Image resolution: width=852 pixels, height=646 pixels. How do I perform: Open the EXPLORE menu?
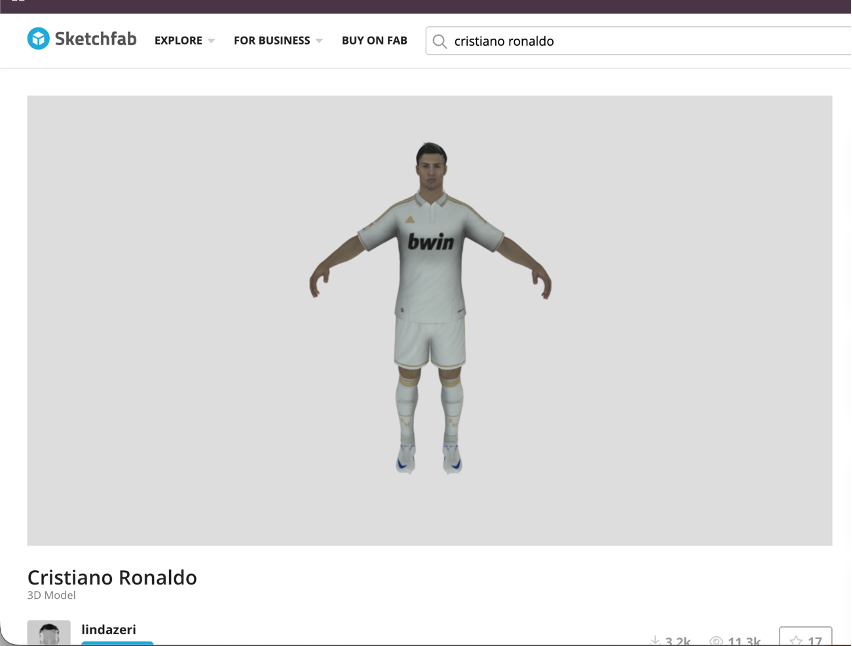(178, 41)
